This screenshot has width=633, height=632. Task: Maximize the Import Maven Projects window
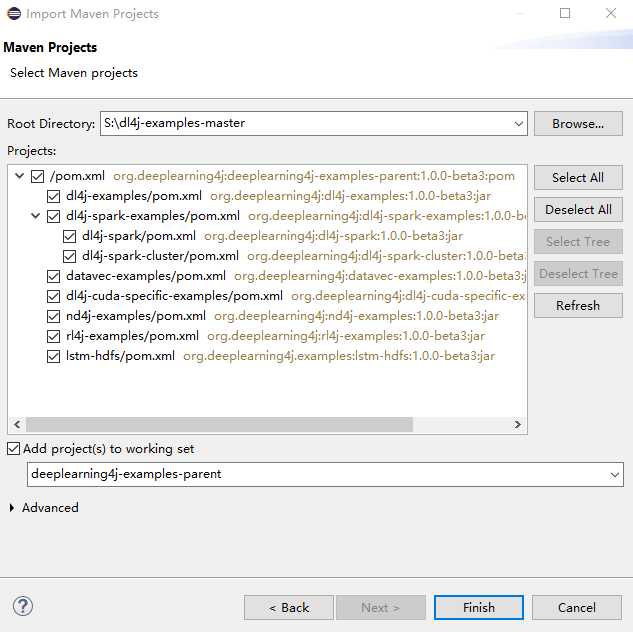(565, 13)
